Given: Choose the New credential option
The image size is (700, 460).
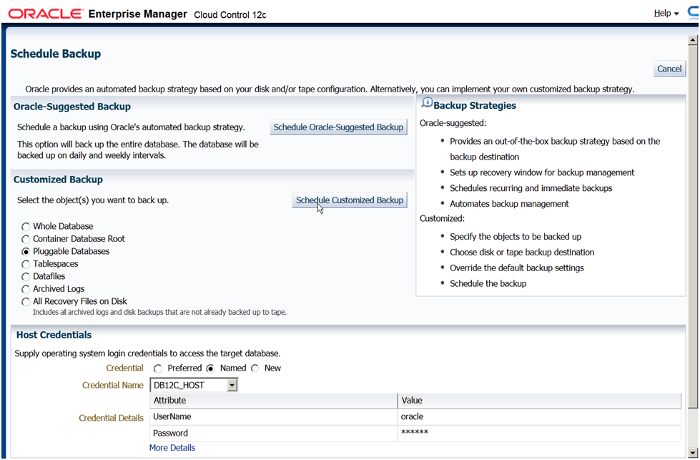Looking at the screenshot, I should (255, 368).
